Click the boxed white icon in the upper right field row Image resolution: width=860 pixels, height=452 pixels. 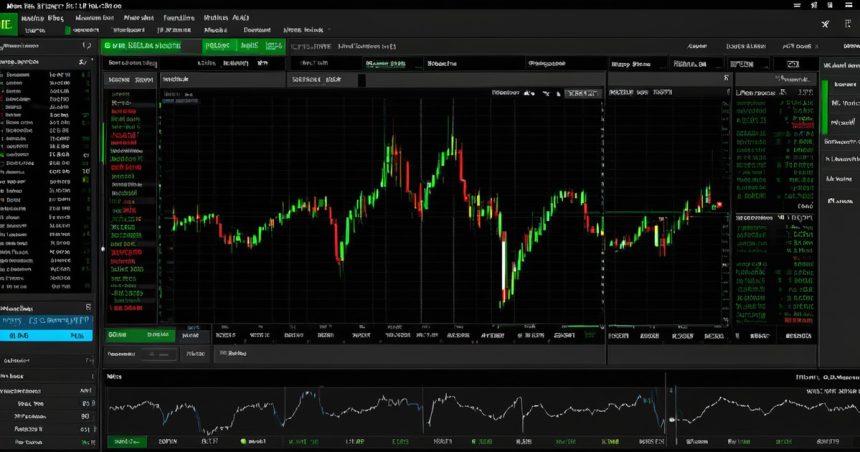(793, 64)
